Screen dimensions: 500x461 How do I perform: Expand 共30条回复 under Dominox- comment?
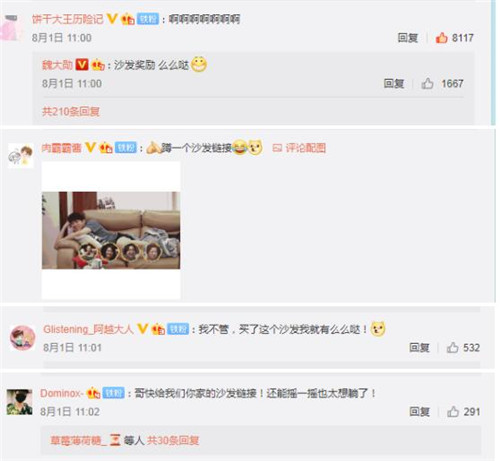(173, 441)
